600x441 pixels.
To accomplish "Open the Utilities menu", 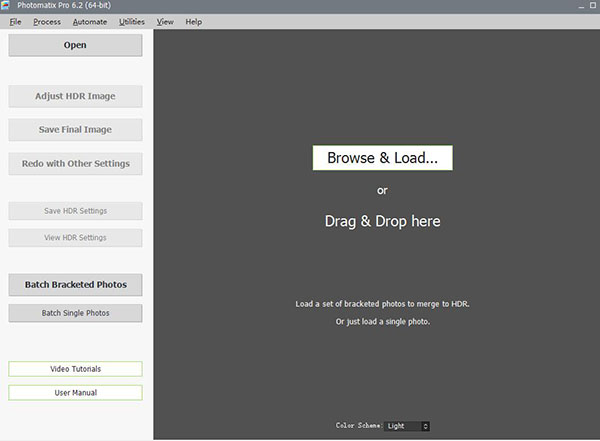I will [132, 22].
